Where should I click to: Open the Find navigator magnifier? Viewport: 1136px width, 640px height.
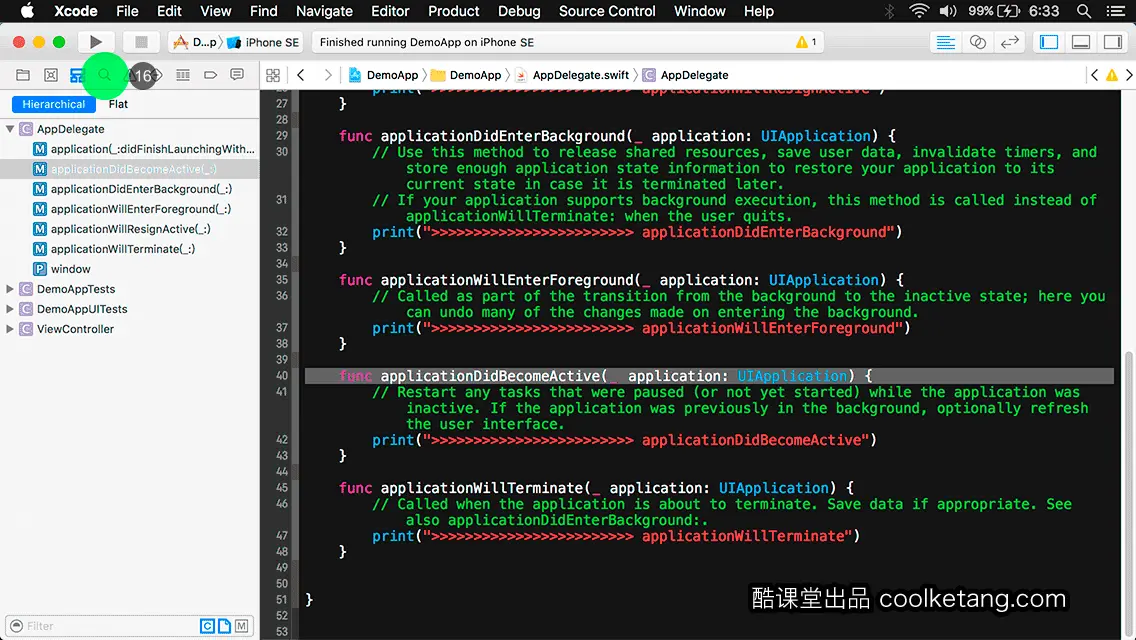pyautogui.click(x=104, y=75)
